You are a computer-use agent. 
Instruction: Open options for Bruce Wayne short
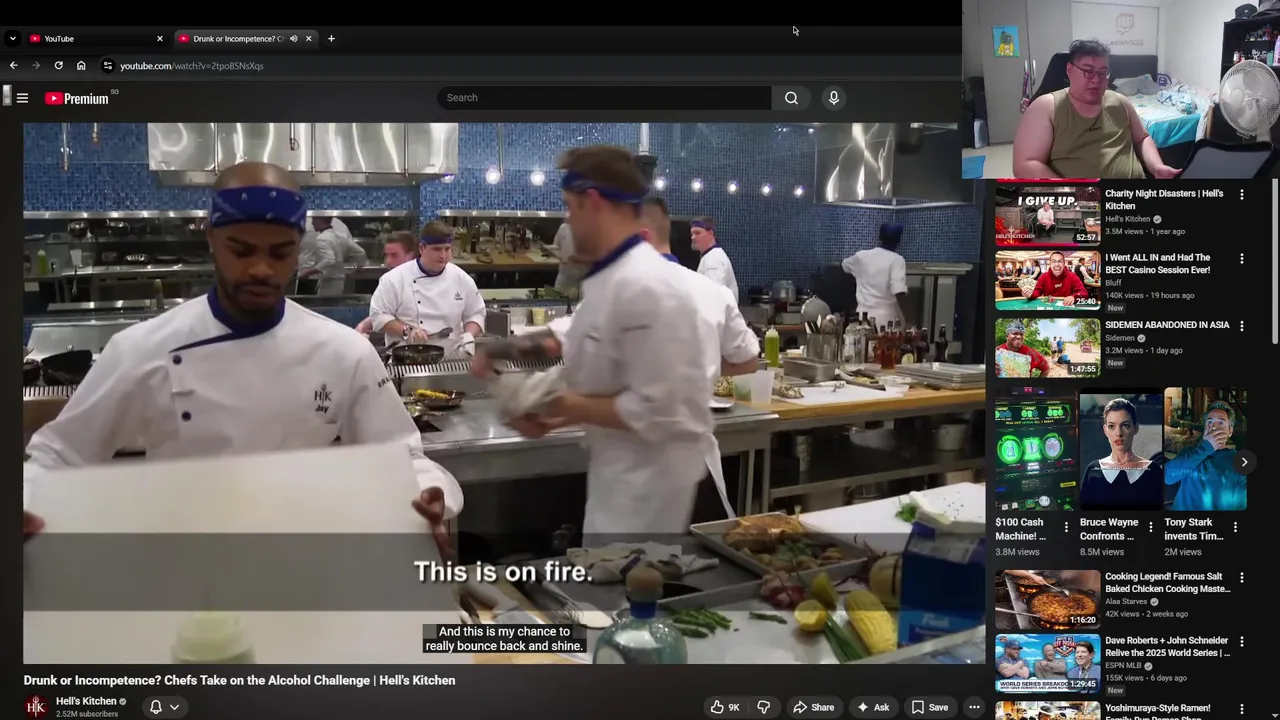point(1150,527)
